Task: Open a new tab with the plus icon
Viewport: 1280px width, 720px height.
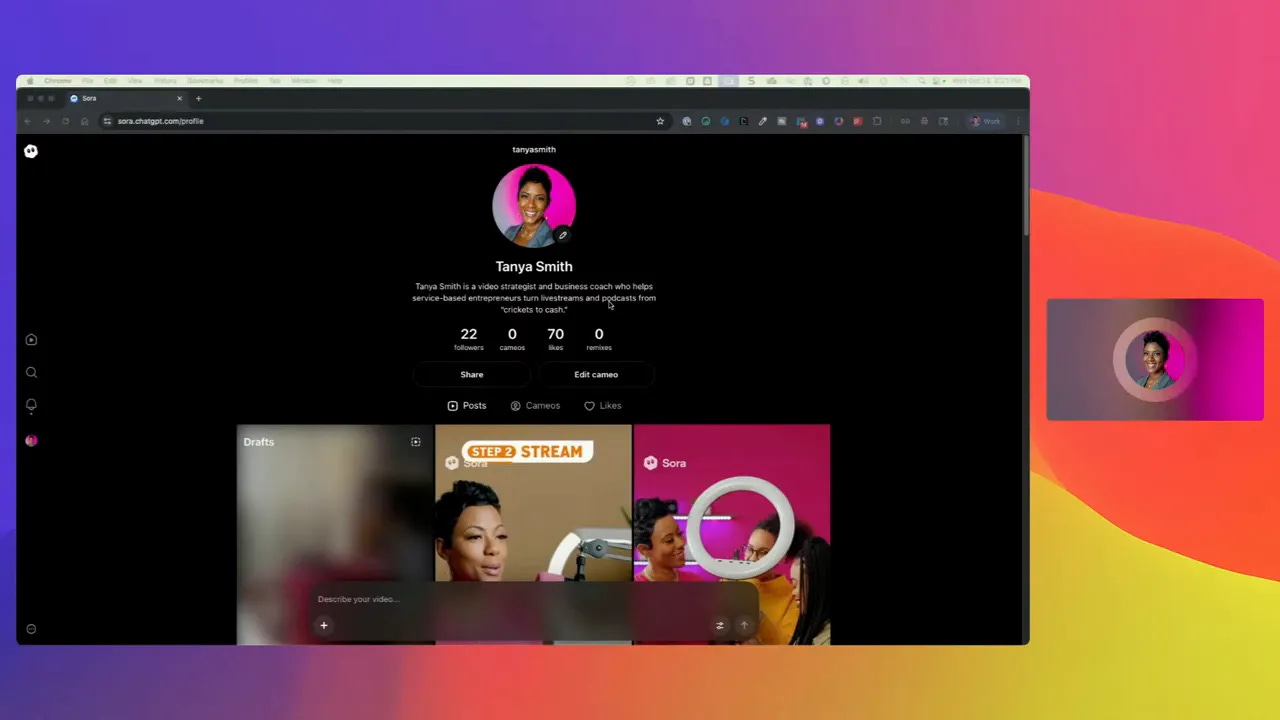Action: click(198, 98)
